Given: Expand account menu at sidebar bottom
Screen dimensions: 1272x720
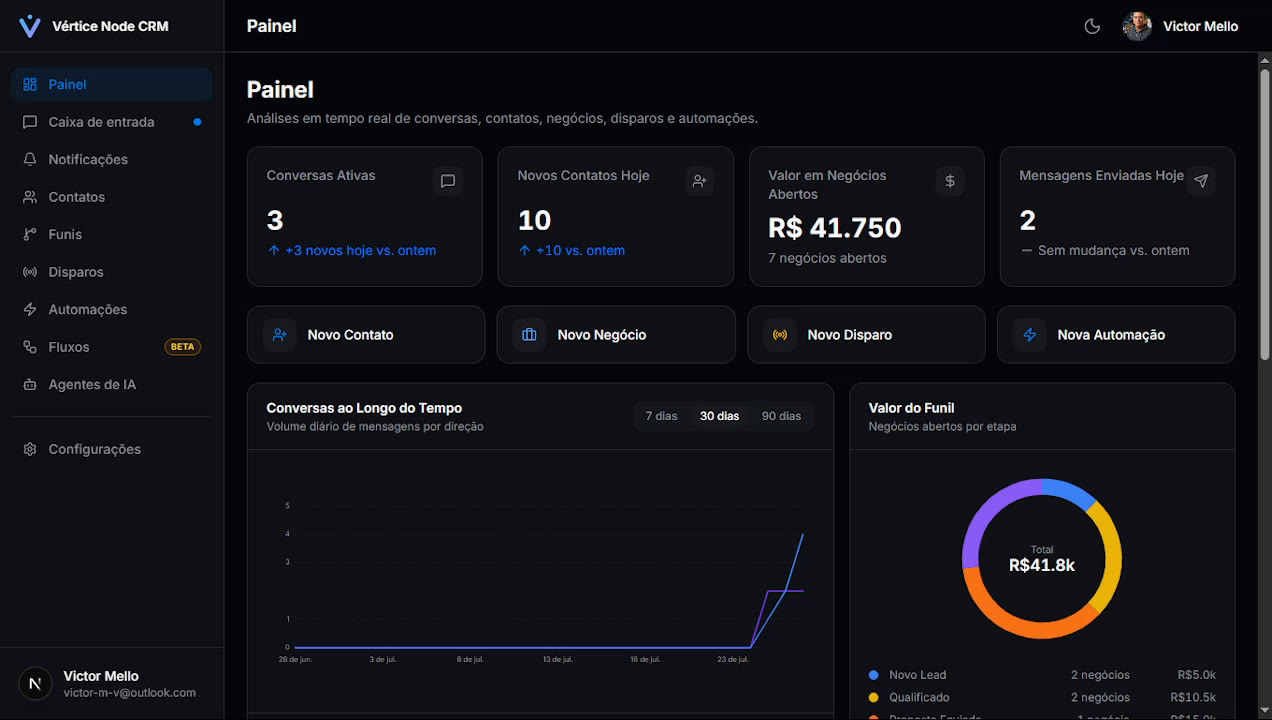Looking at the screenshot, I should pyautogui.click(x=112, y=684).
